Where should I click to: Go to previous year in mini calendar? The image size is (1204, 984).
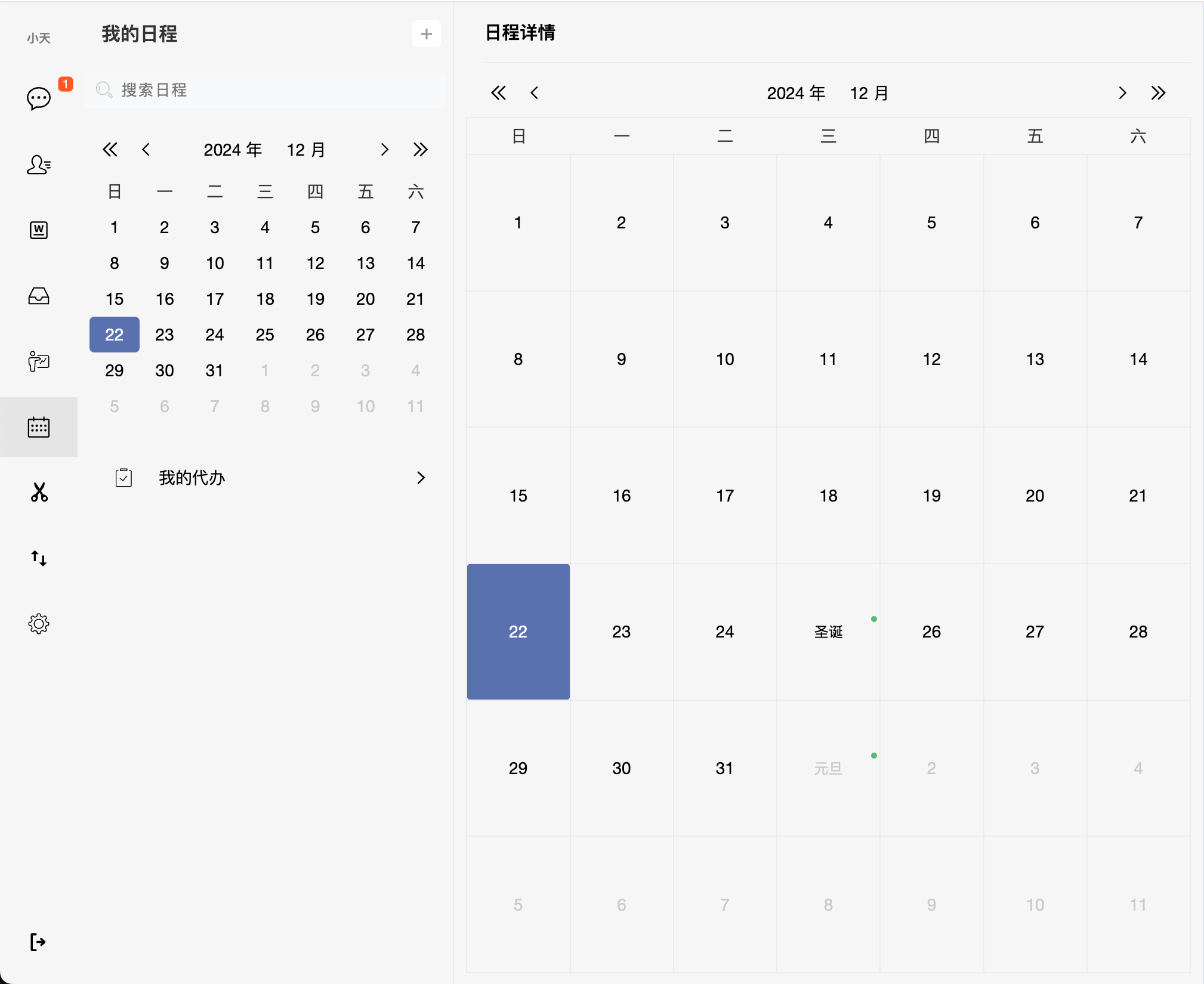[x=110, y=150]
